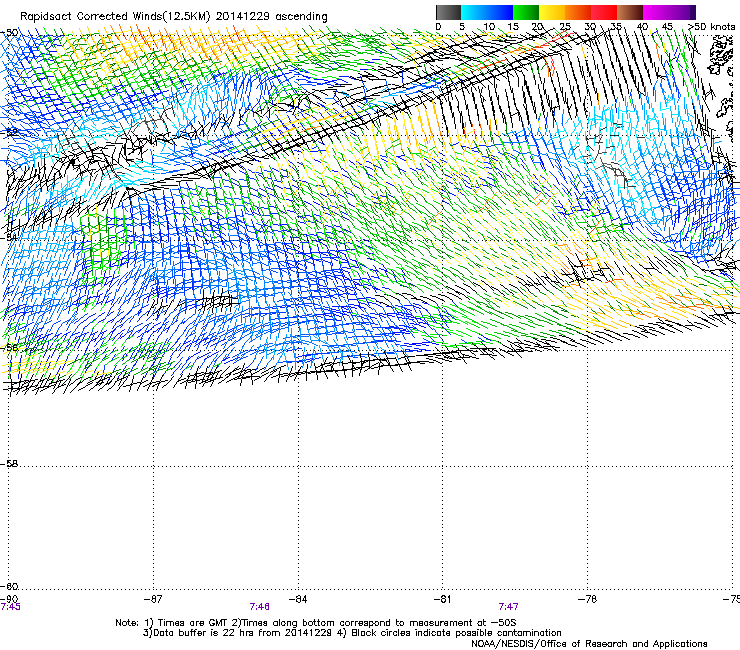Image resolution: width=740 pixels, height=650 pixels.
Task: Click the '-84' longitude axis label
Action: [x=298, y=599]
